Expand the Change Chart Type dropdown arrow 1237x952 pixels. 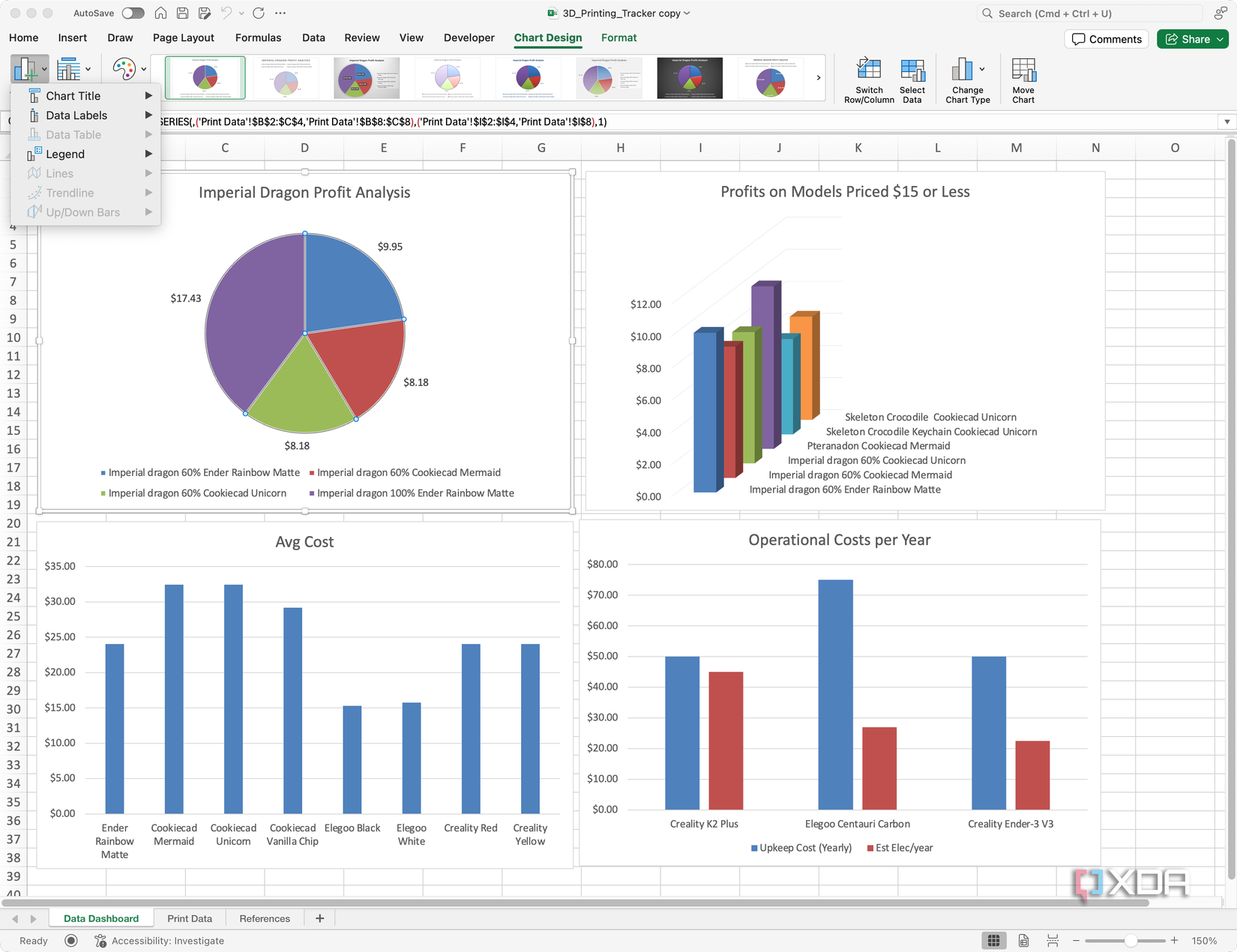tap(982, 69)
